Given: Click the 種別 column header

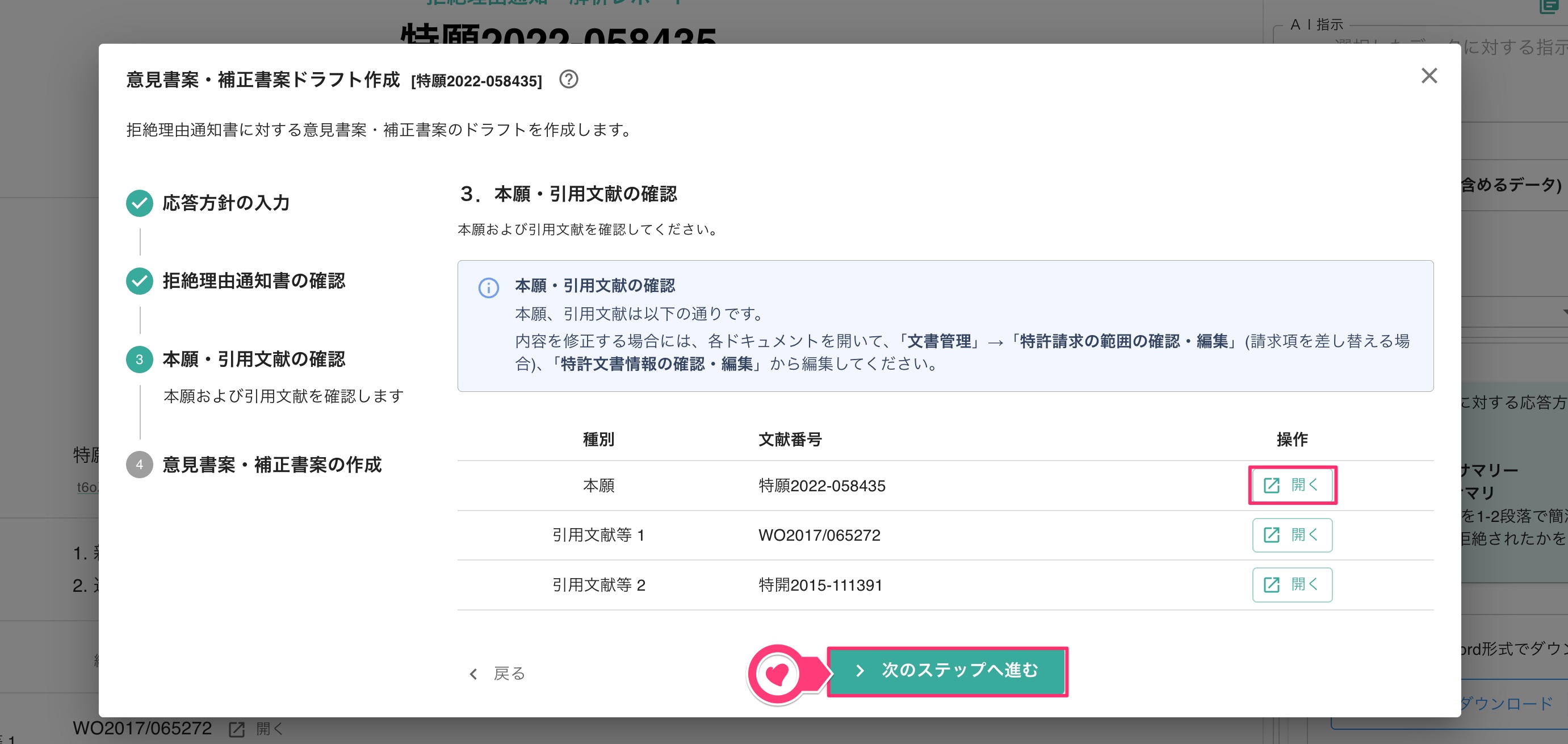Looking at the screenshot, I should (x=598, y=439).
